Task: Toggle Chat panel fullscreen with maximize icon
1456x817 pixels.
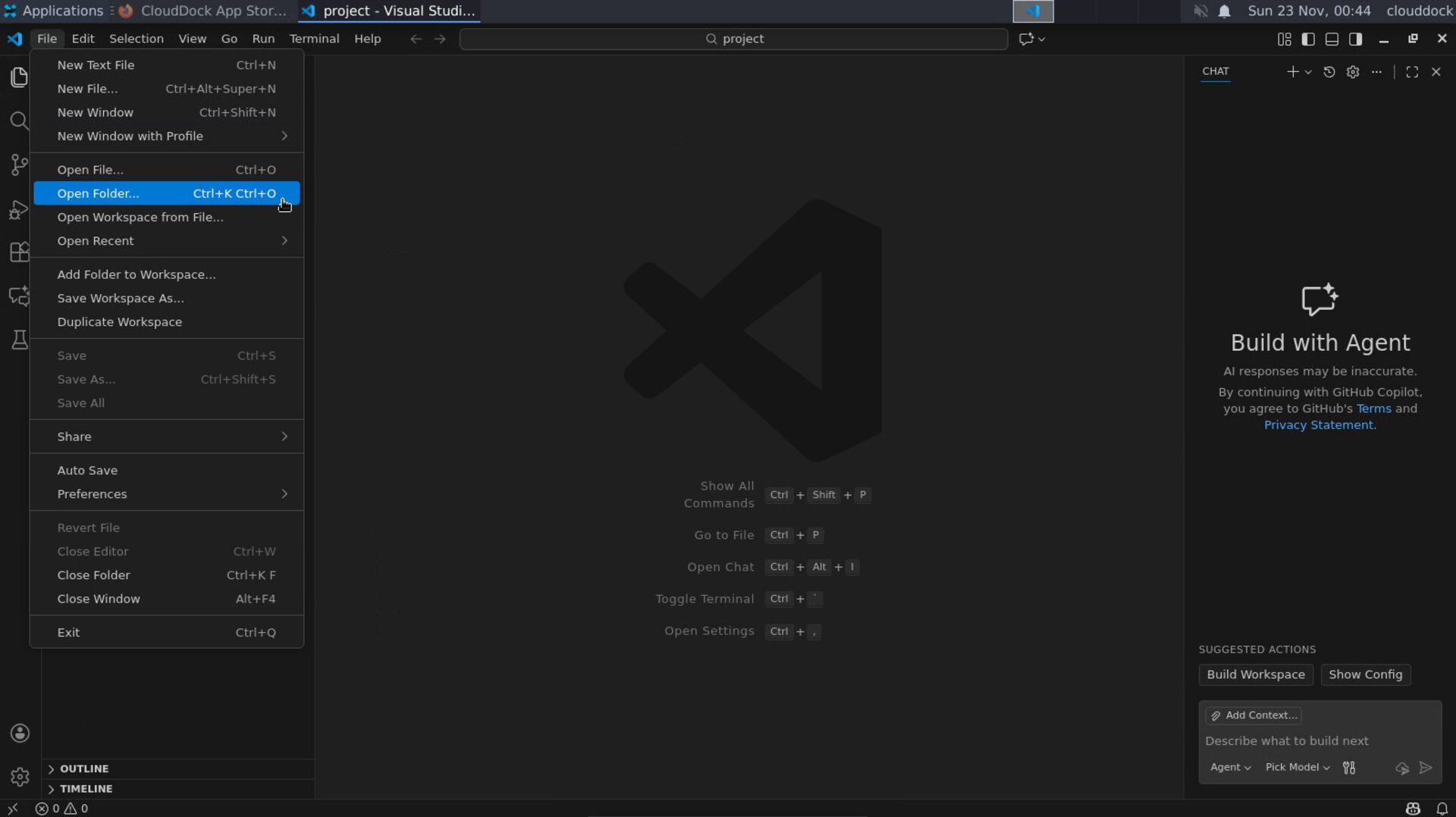Action: 1412,72
